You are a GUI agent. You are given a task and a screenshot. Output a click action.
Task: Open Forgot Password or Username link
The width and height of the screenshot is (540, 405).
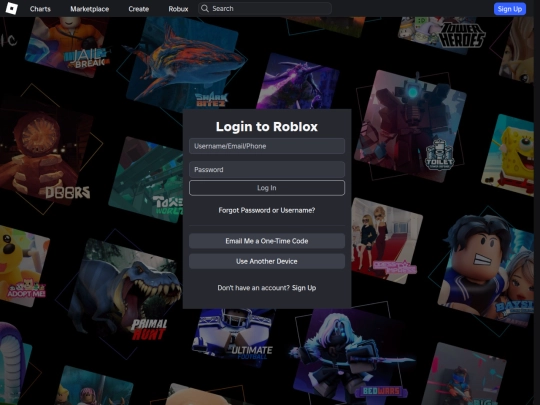point(267,210)
